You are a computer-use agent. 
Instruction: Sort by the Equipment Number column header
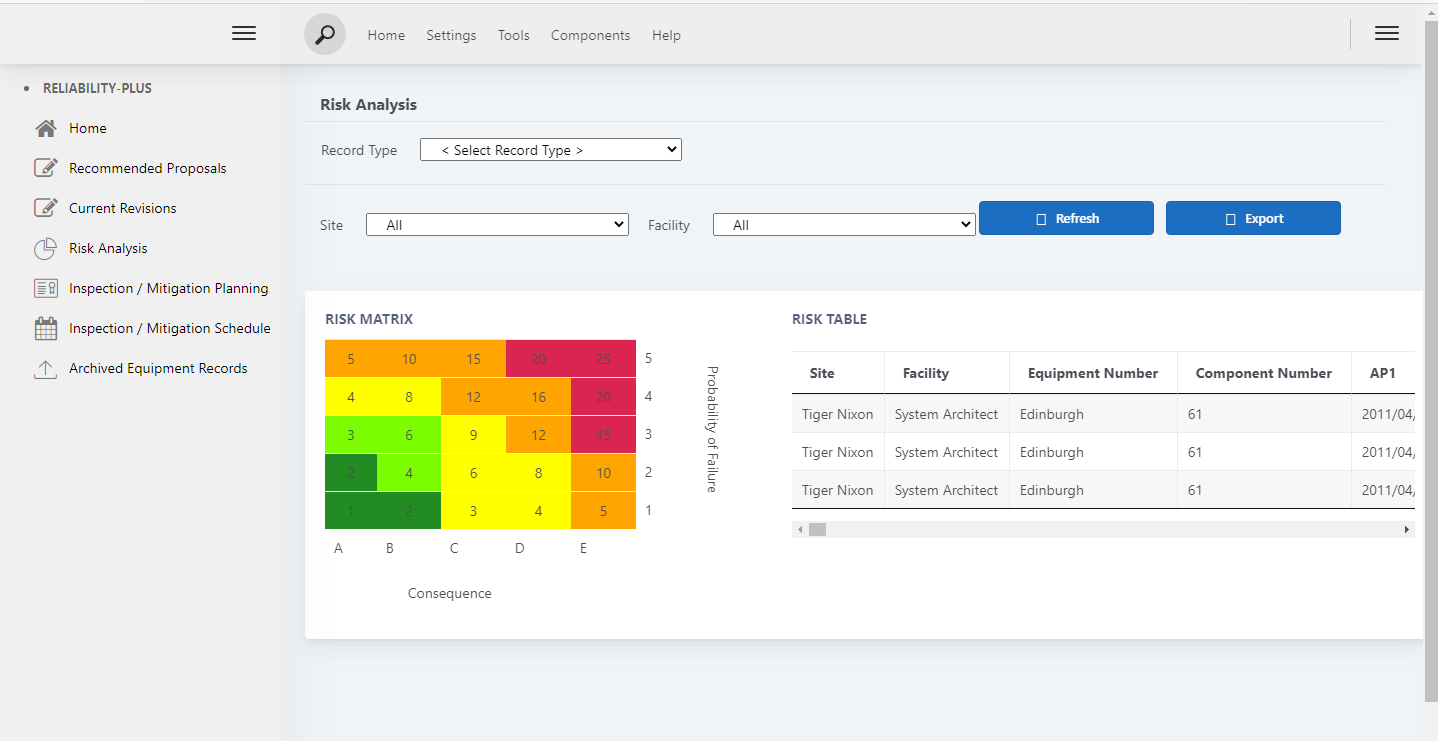(x=1092, y=373)
